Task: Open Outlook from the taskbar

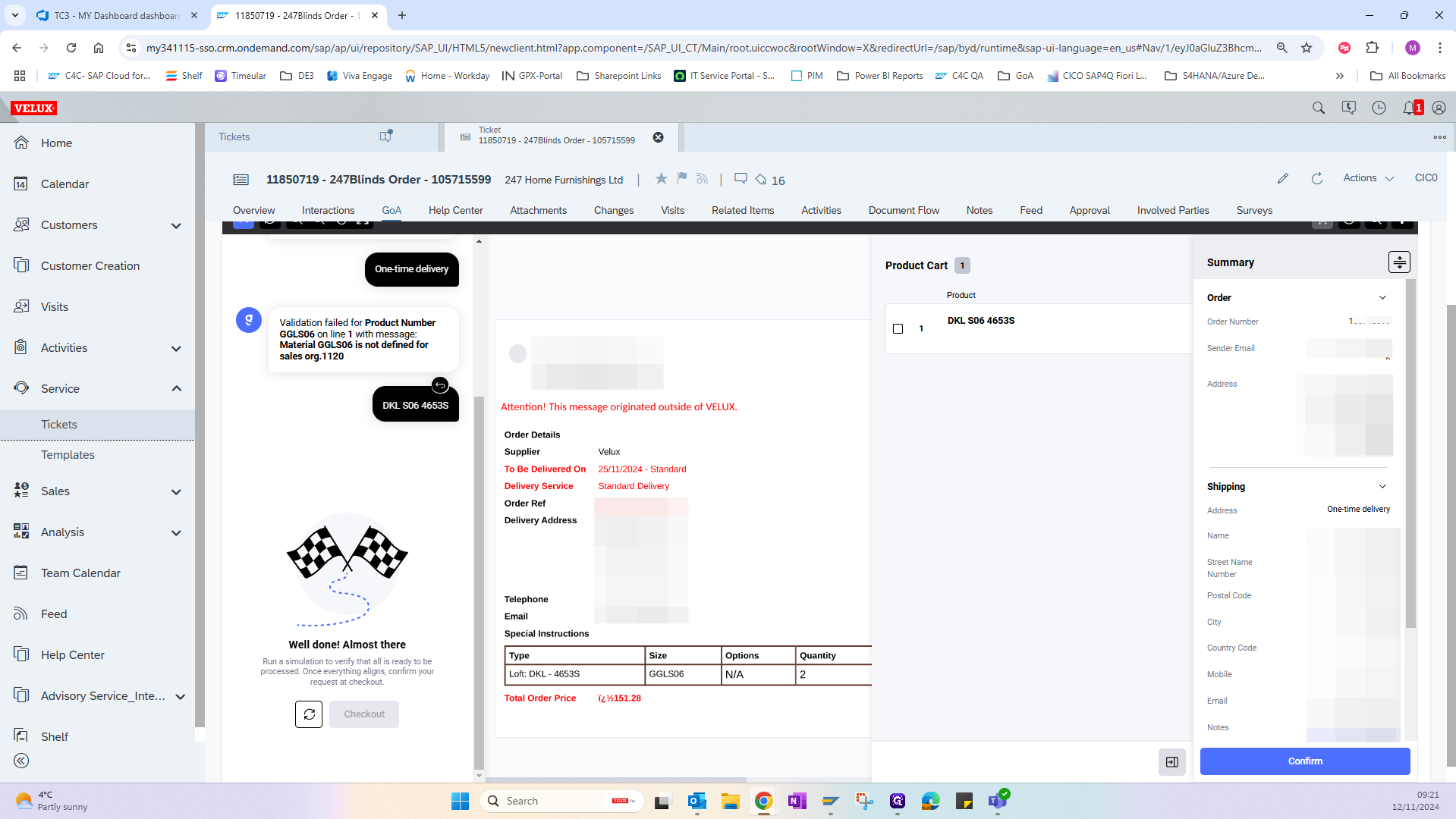Action: [x=697, y=801]
